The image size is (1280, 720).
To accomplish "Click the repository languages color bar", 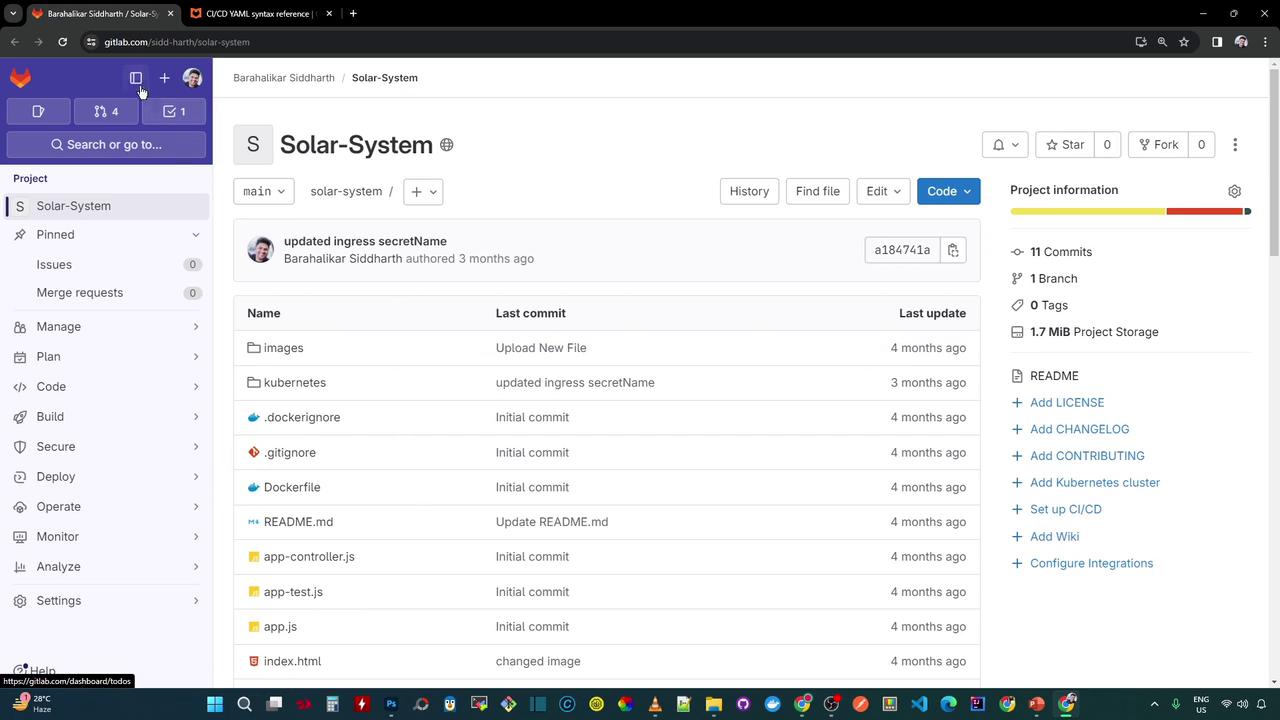I will pyautogui.click(x=1130, y=211).
